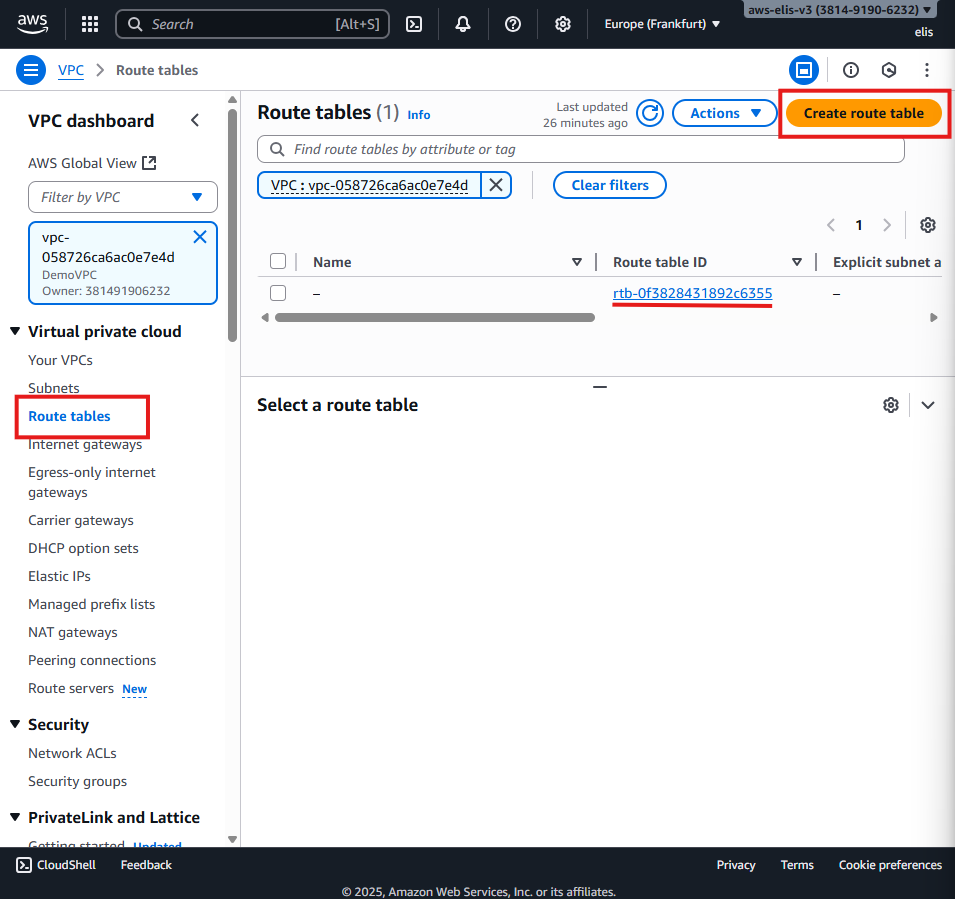Open the Europe (Frankfurt) region selector
Image resolution: width=955 pixels, height=899 pixels.
pos(662,24)
